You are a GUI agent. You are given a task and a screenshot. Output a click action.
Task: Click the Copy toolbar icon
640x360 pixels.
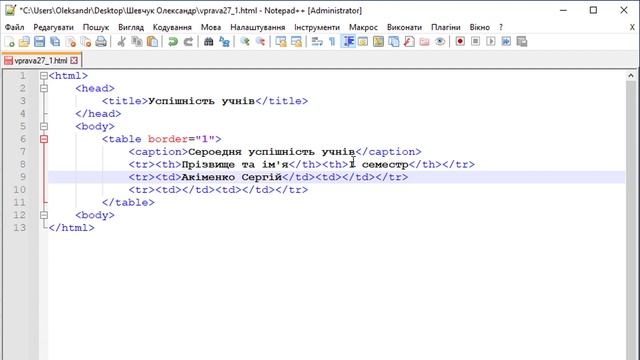click(137, 42)
